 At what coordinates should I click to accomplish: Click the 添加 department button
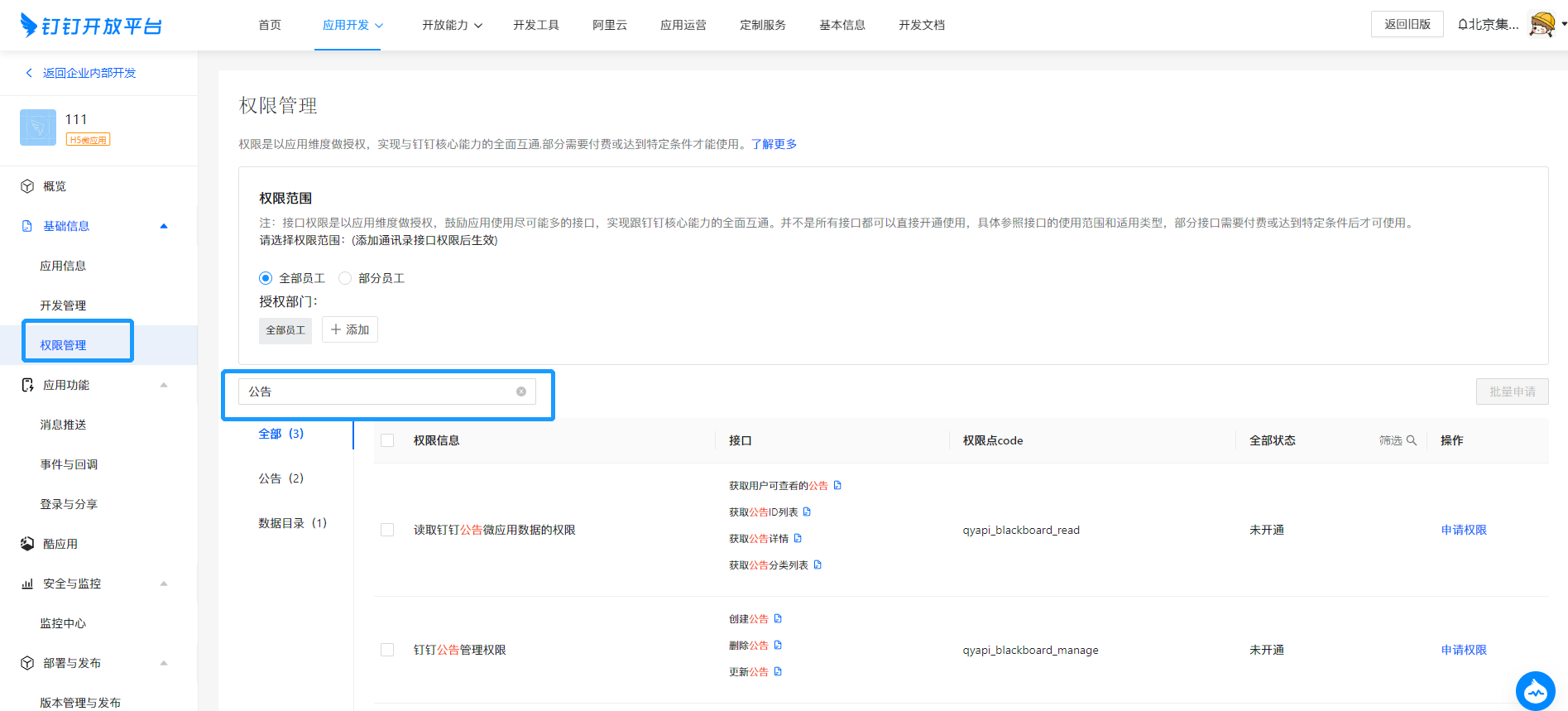point(350,329)
